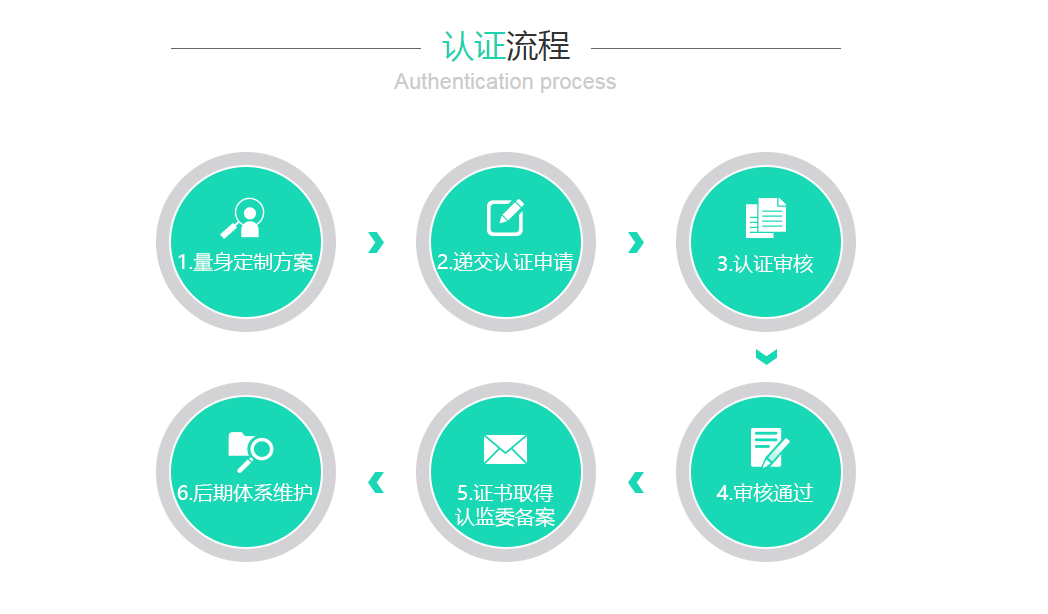Viewport: 1048px width, 614px height.
Task: Click the 认监委备案 text line
Action: point(505,517)
